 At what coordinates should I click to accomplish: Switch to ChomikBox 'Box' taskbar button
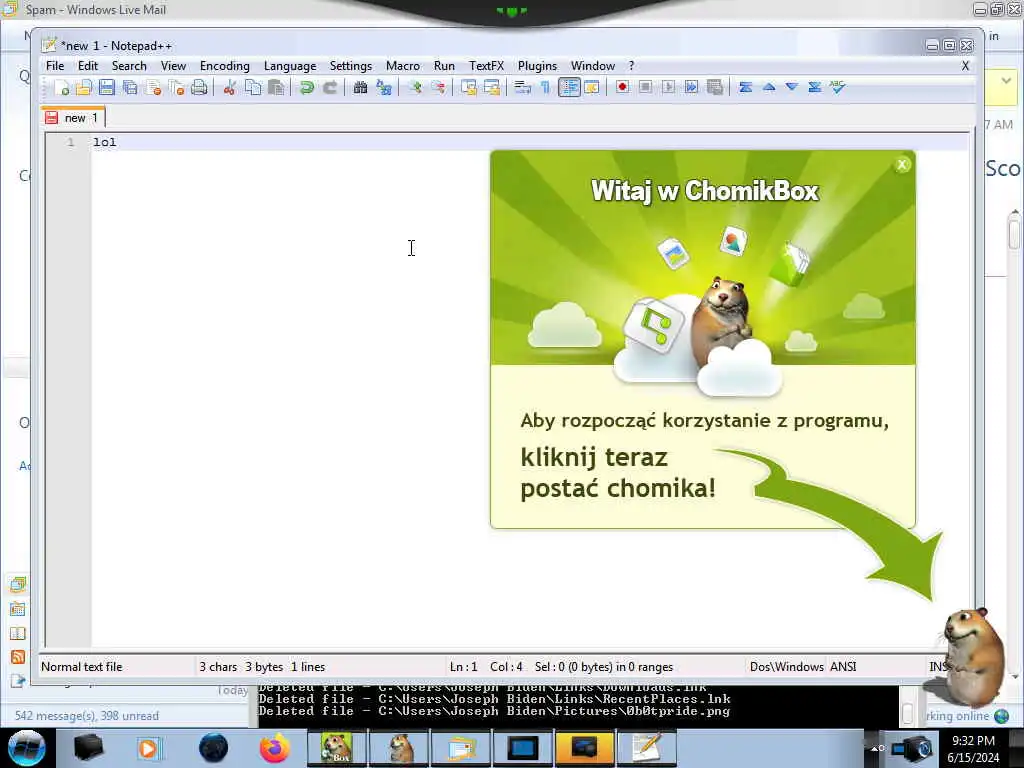336,748
